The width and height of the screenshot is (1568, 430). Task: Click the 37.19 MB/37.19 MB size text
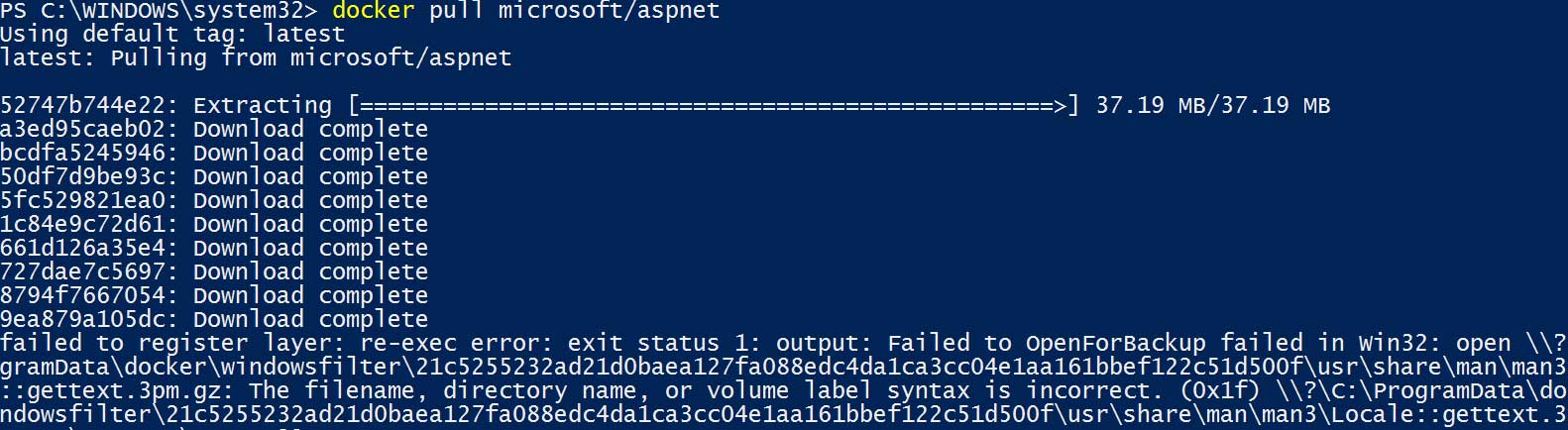pos(1212,105)
